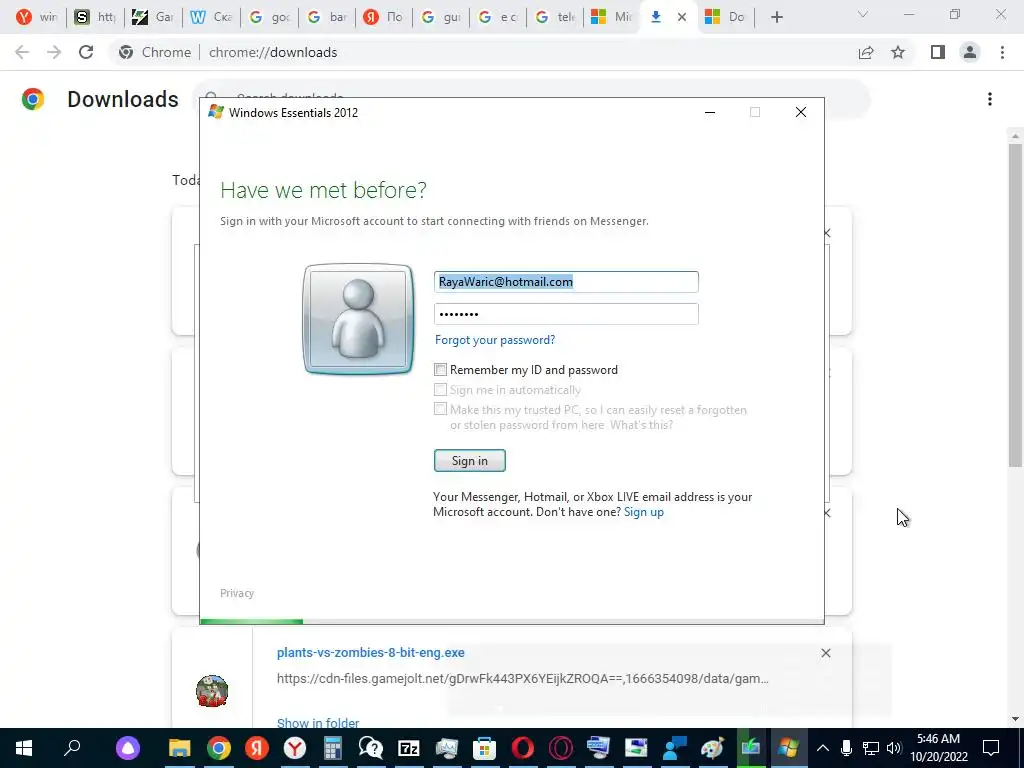The height and width of the screenshot is (768, 1024).
Task: Open the Privacy link
Action: 237,593
